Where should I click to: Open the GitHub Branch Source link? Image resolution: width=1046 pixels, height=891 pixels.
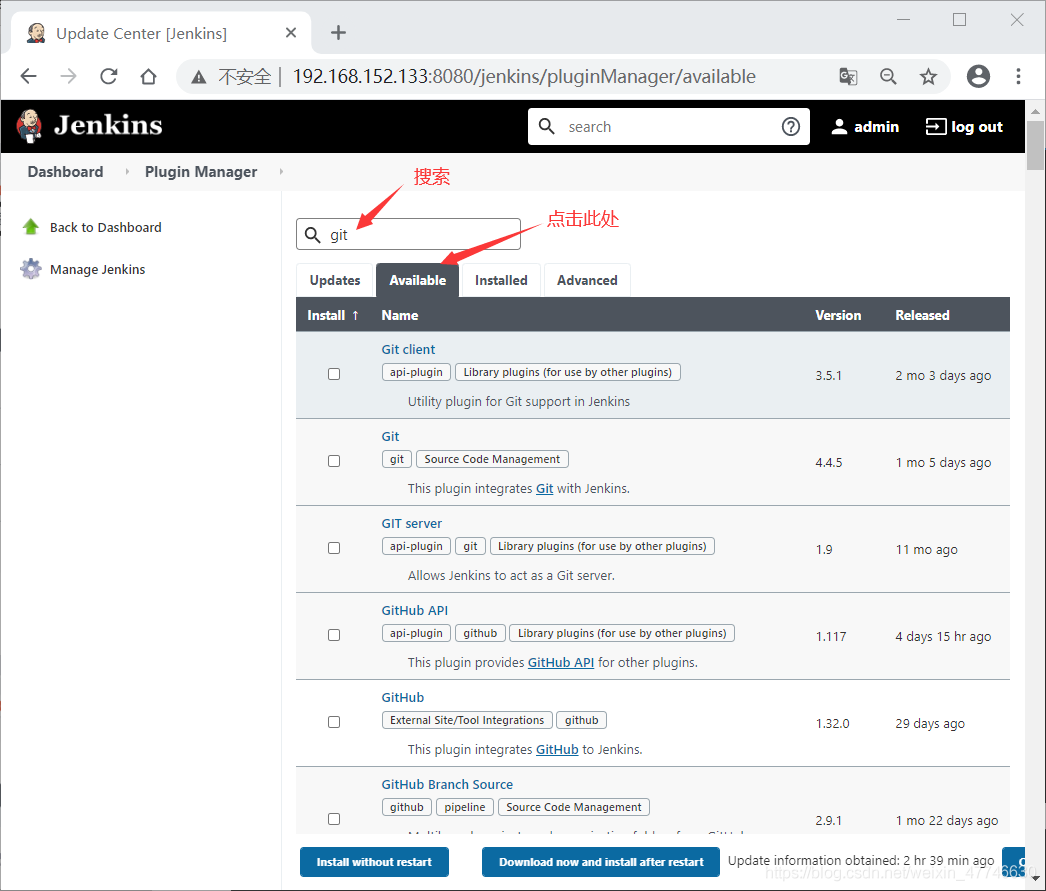click(447, 784)
